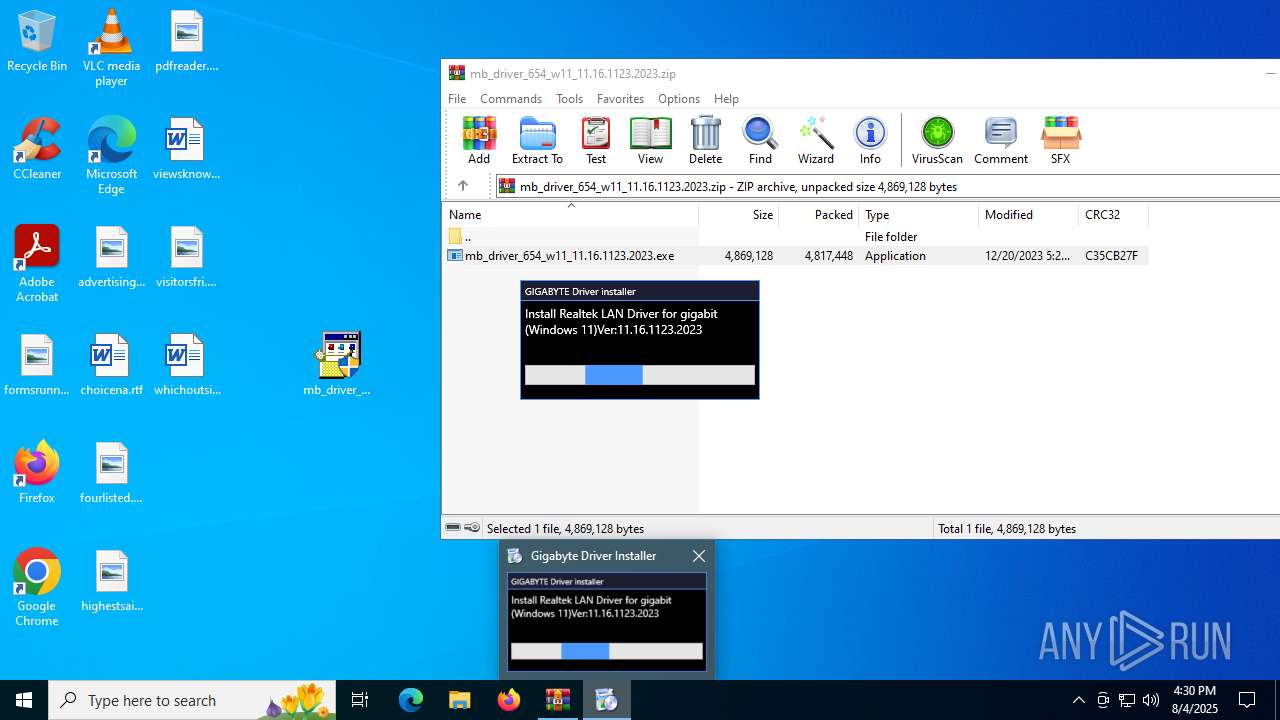The width and height of the screenshot is (1280, 720).
Task: Select the Firefox desktop icon
Action: pyautogui.click(x=37, y=473)
